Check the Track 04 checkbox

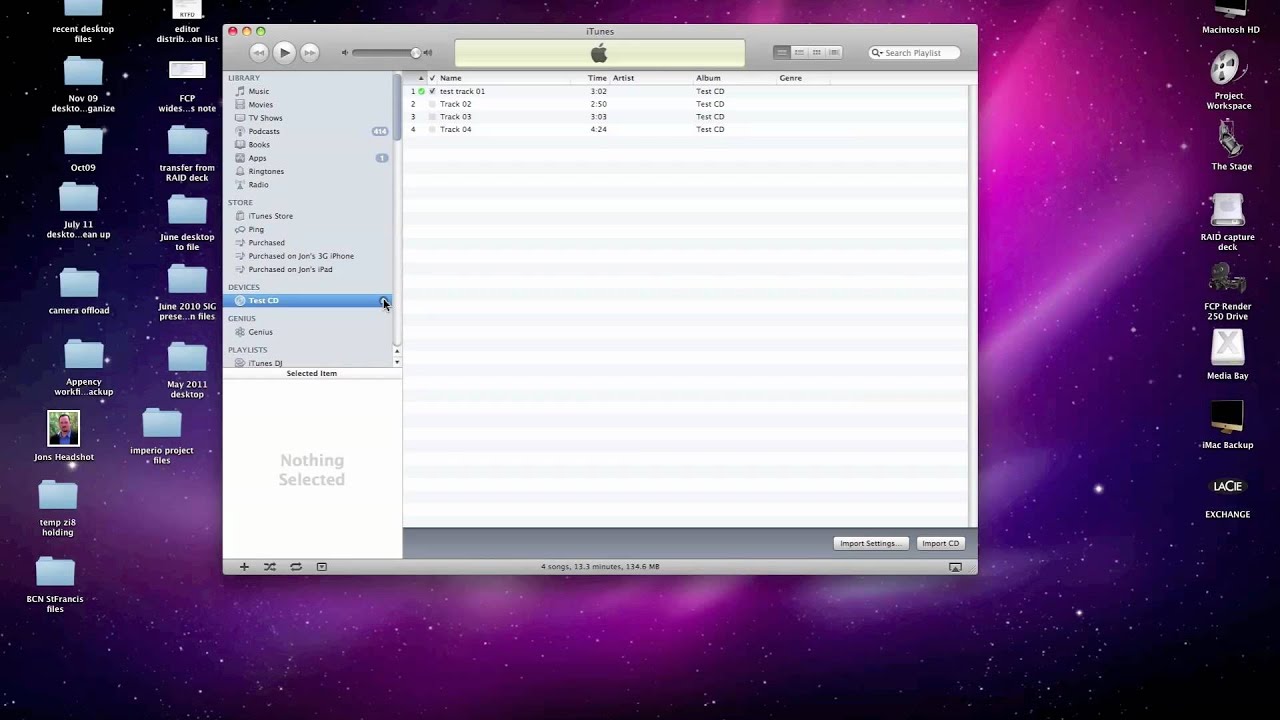coord(432,129)
